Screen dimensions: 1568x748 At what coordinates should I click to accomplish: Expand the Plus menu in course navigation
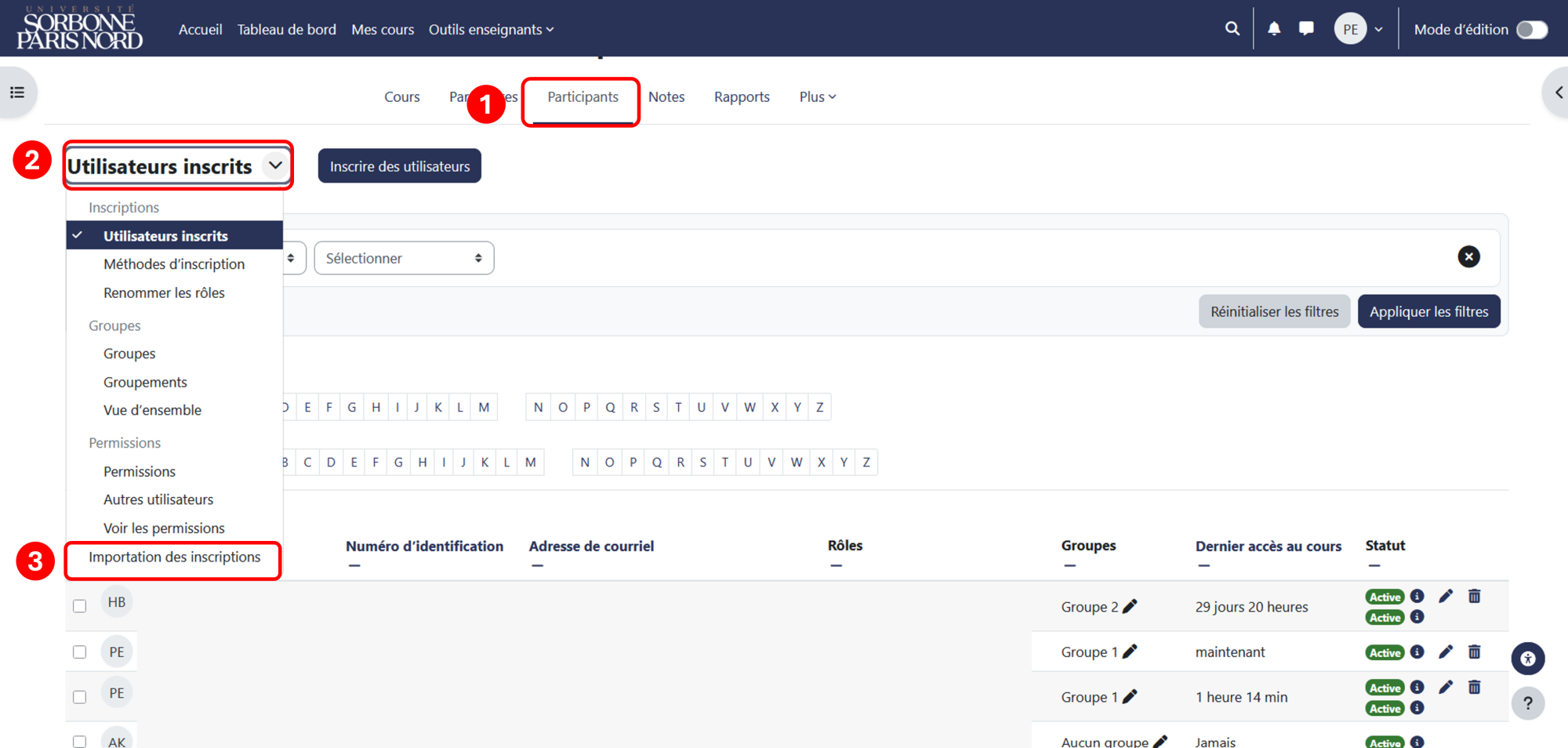click(818, 96)
